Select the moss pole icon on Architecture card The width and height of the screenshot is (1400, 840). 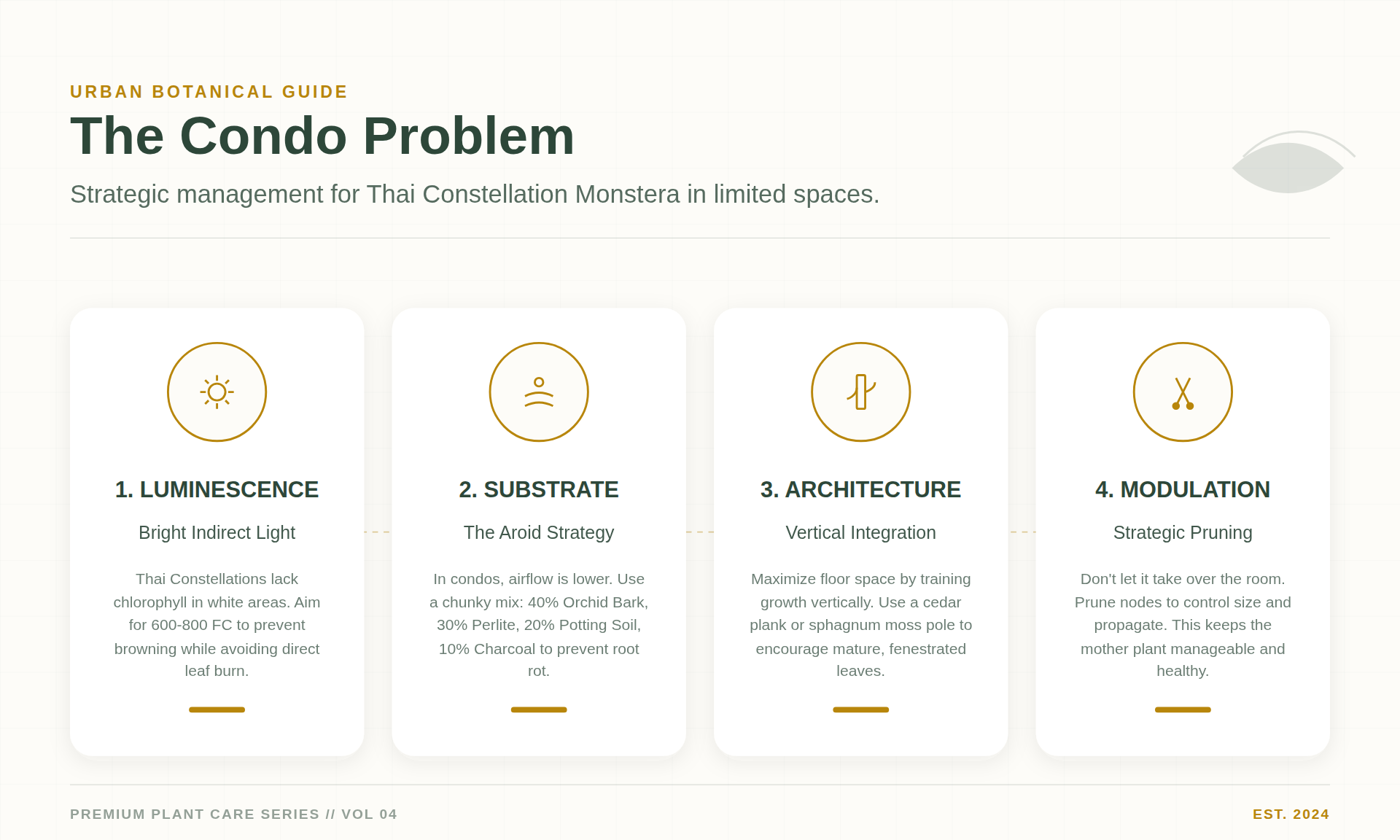pyautogui.click(x=861, y=392)
